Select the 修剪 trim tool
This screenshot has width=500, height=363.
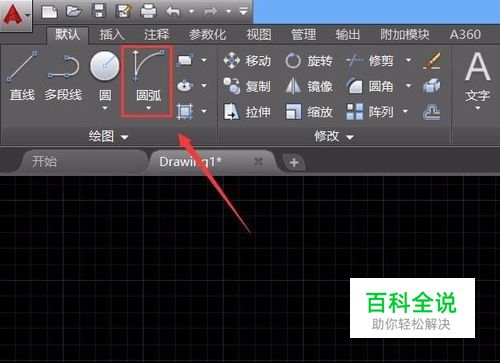tap(370, 61)
